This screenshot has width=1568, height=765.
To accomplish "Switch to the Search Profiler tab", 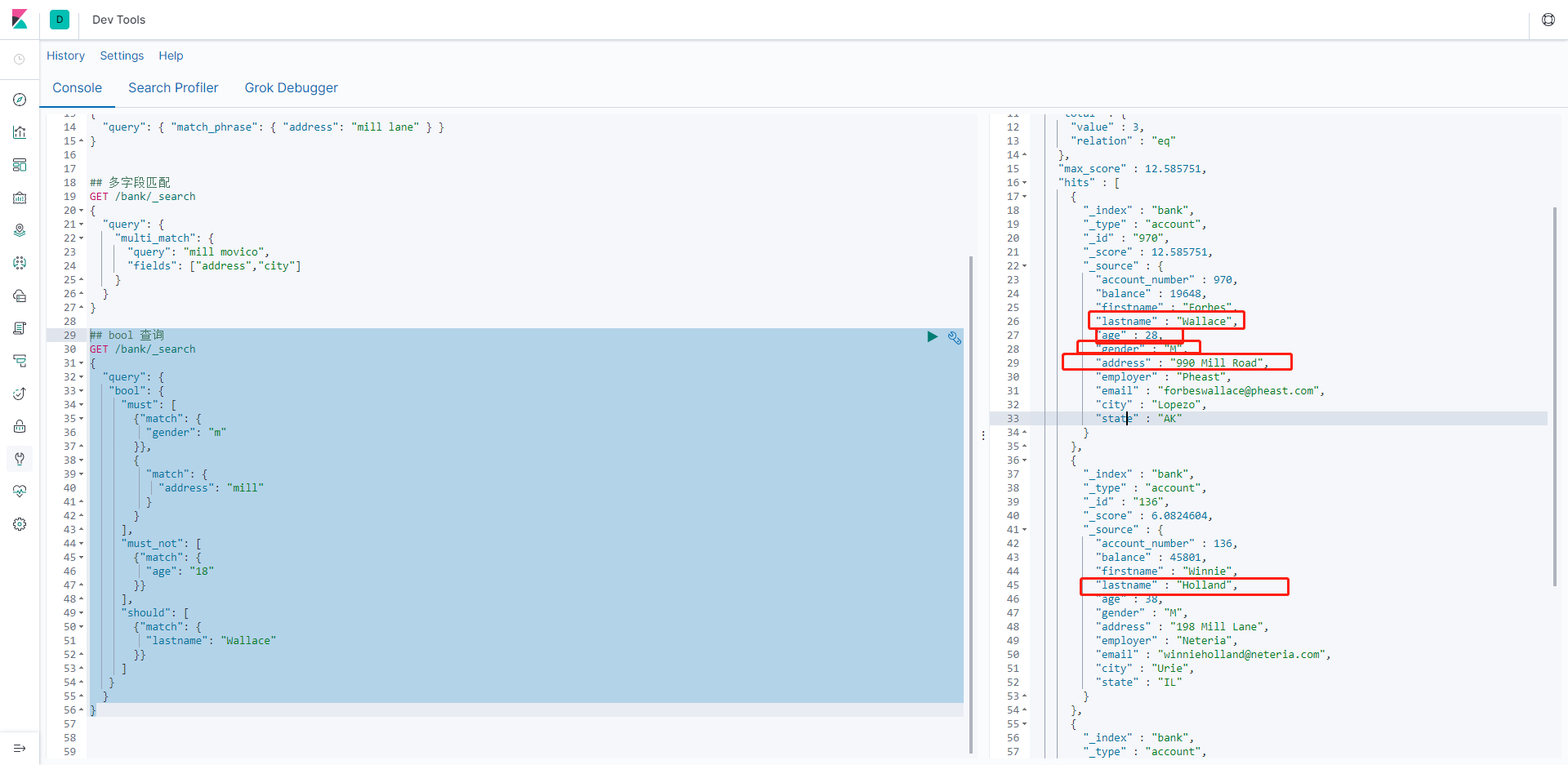I will 173,87.
